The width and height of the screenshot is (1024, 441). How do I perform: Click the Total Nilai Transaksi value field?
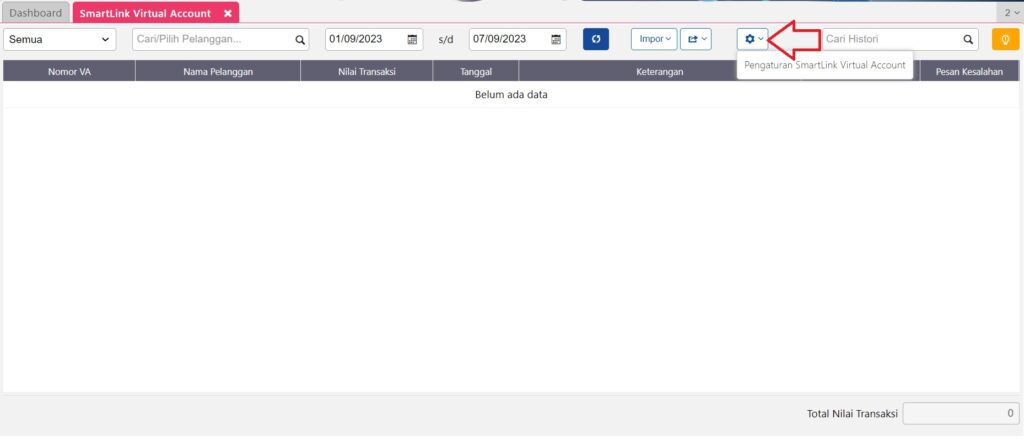point(961,414)
